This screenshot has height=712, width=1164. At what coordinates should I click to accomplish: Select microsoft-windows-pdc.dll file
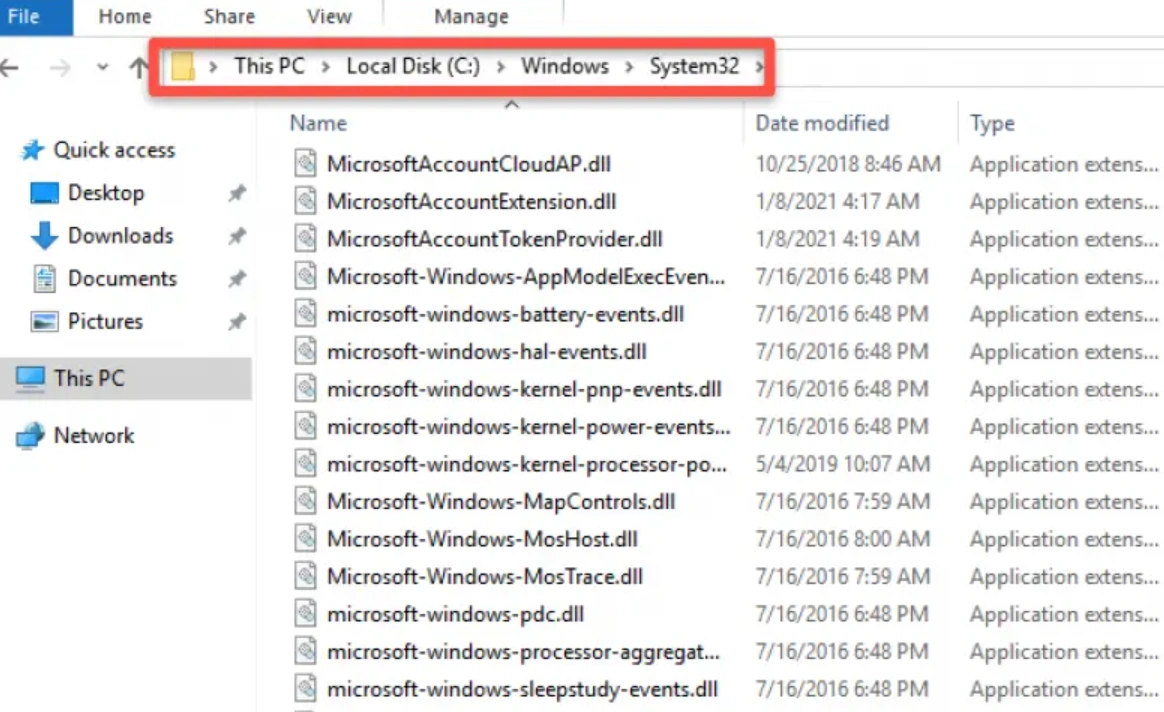pos(455,614)
